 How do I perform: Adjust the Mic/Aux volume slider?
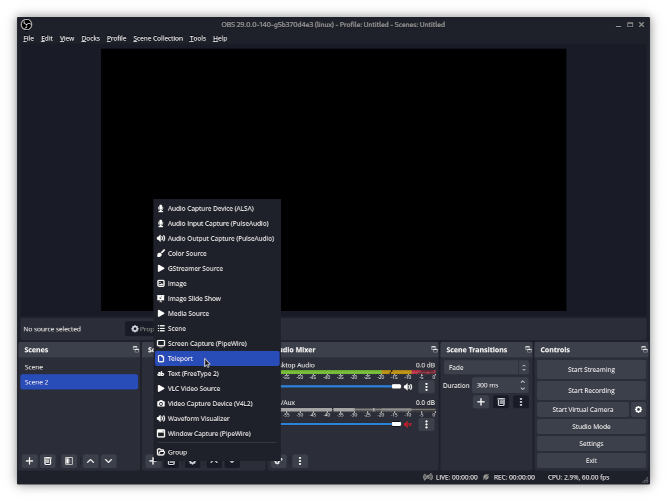coord(341,424)
